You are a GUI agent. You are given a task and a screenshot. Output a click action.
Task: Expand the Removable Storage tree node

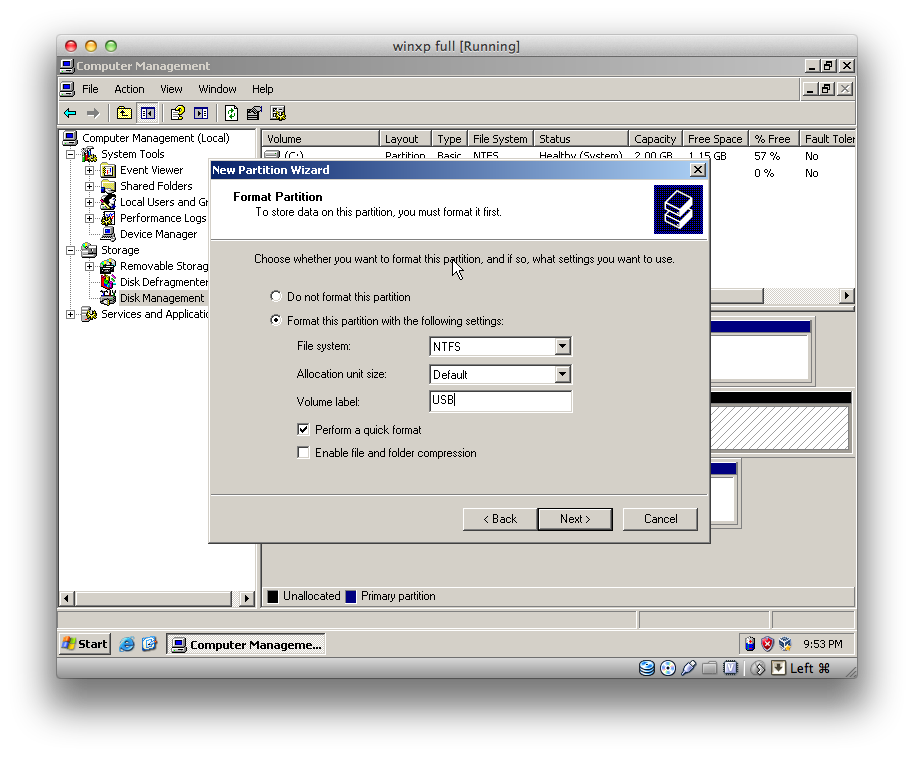click(89, 266)
